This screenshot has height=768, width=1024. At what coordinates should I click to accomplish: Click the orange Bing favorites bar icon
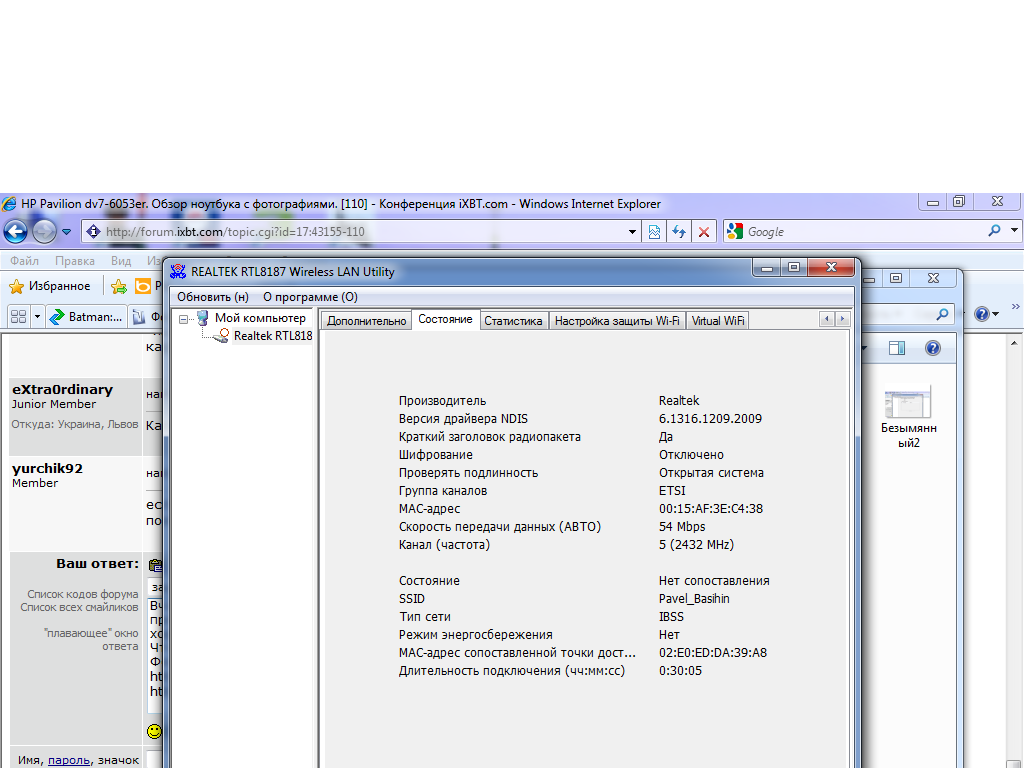tap(142, 286)
